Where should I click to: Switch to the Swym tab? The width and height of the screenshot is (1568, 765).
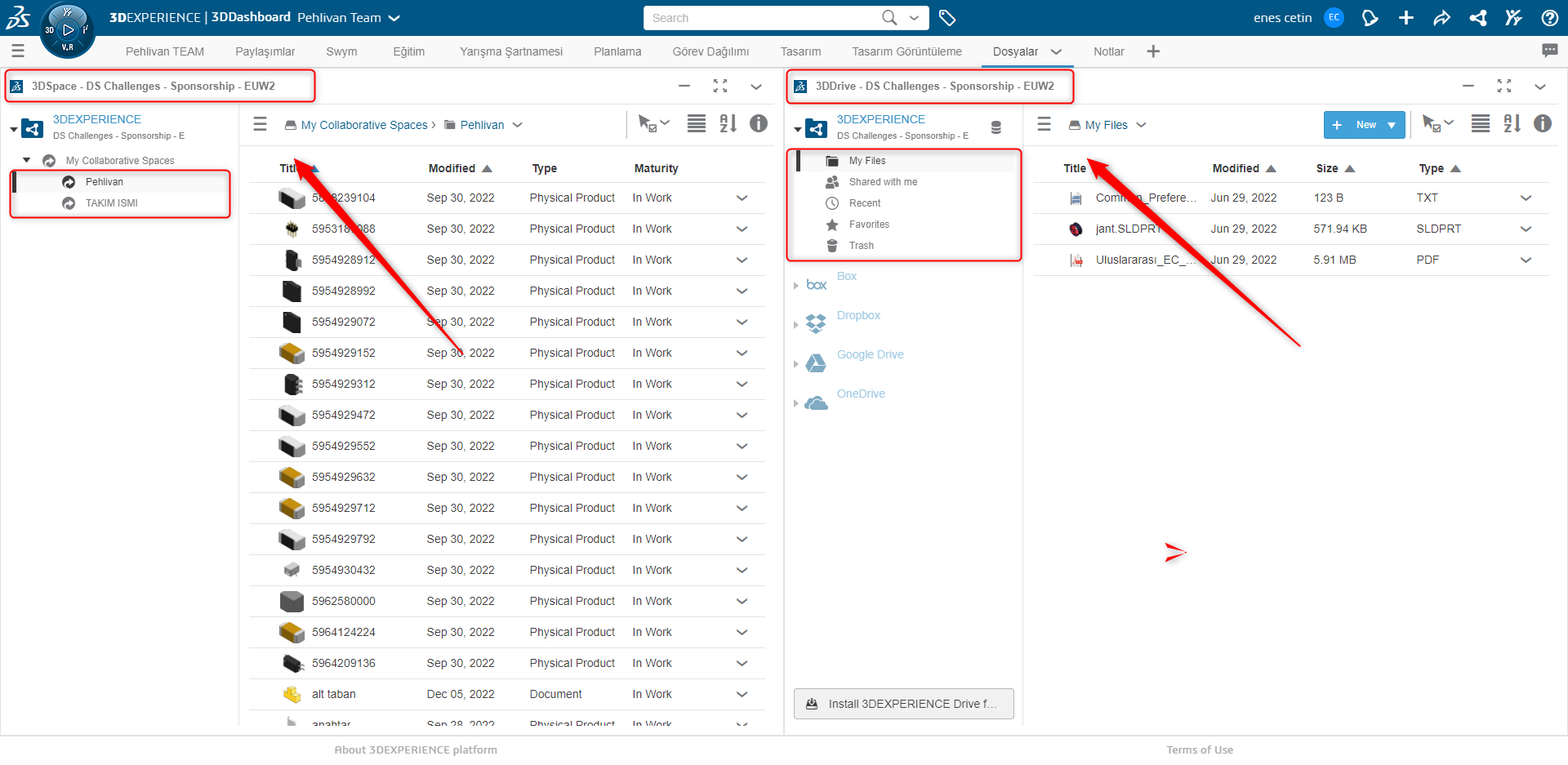[341, 51]
